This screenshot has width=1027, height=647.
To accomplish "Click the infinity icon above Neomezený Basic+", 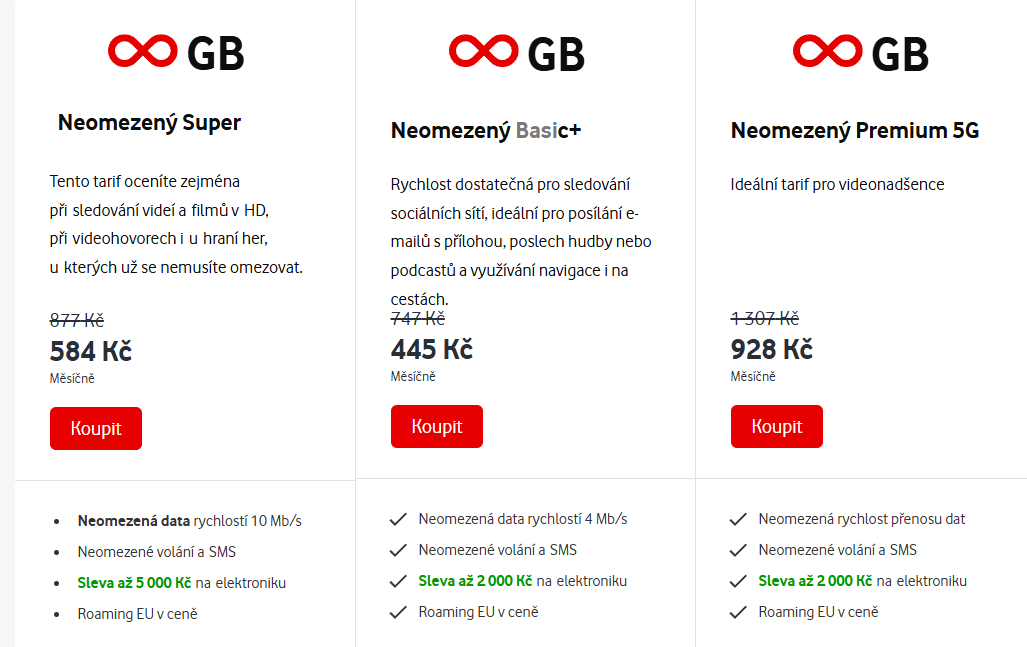I will coord(483,52).
